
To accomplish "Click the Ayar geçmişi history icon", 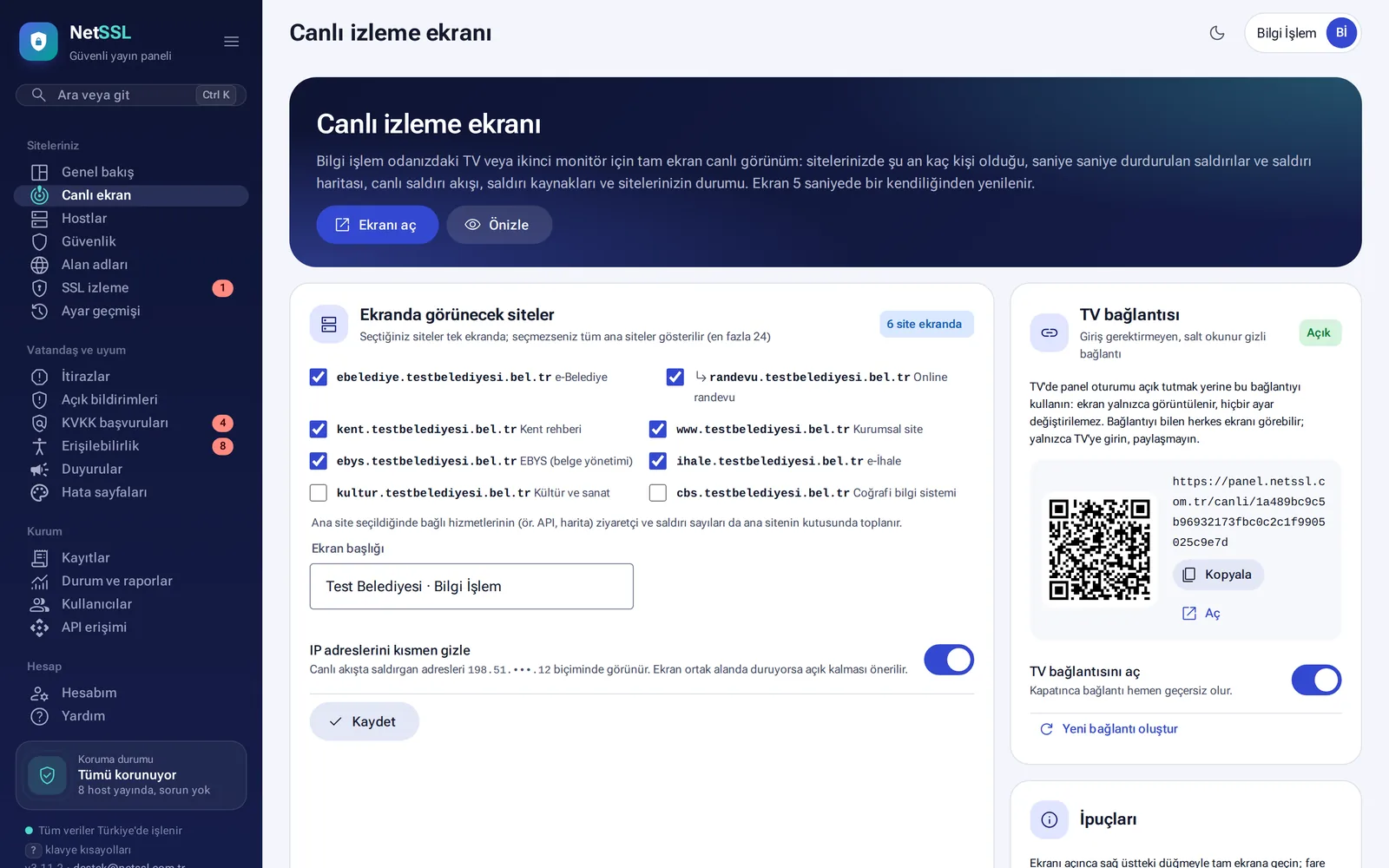I will pyautogui.click(x=39, y=311).
